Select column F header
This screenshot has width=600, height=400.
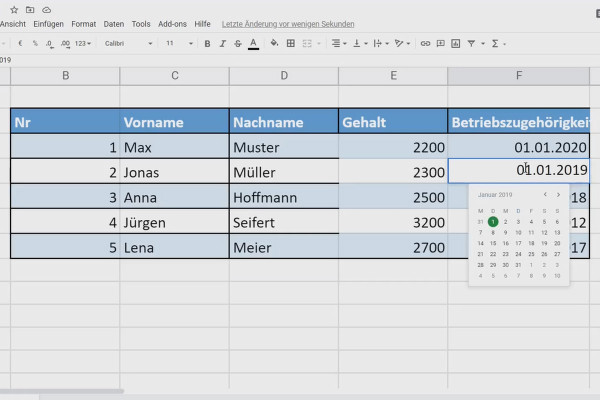(518, 76)
